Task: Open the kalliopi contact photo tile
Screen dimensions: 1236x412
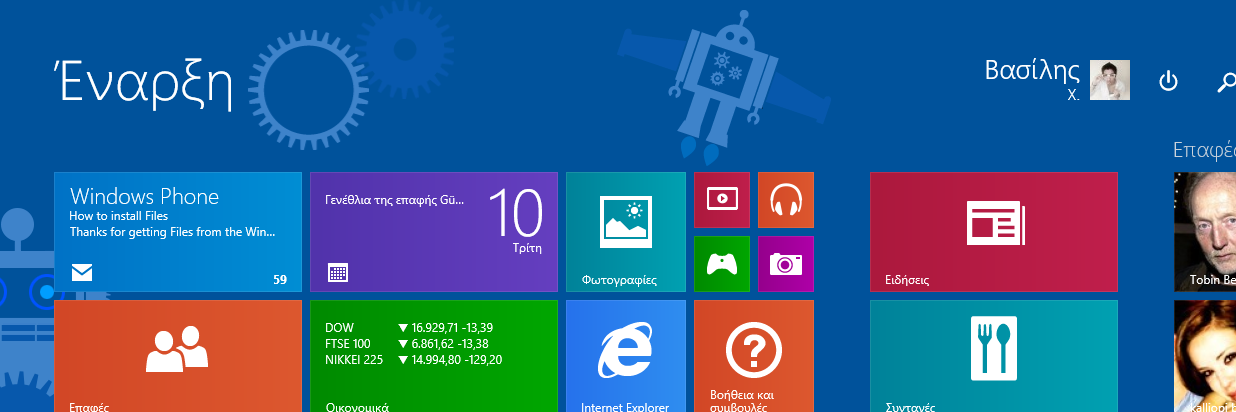Action: [x=1205, y=356]
